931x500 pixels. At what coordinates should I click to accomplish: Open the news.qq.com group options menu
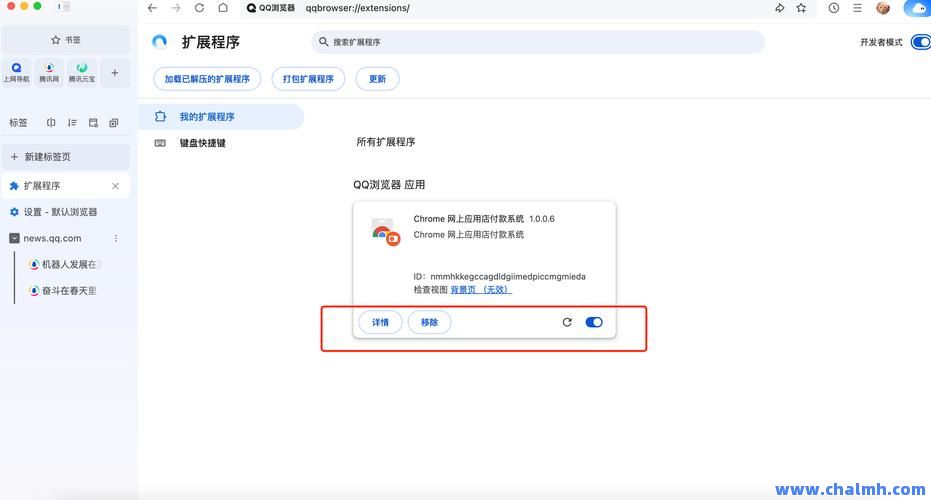click(116, 238)
